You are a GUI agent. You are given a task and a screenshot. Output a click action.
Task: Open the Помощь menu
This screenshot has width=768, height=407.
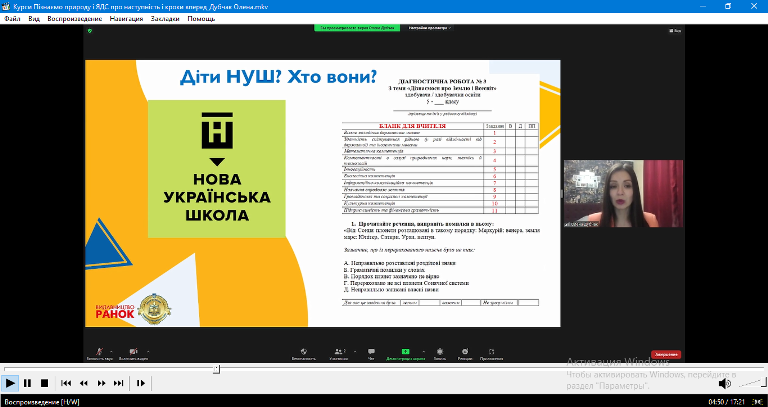[x=201, y=19]
